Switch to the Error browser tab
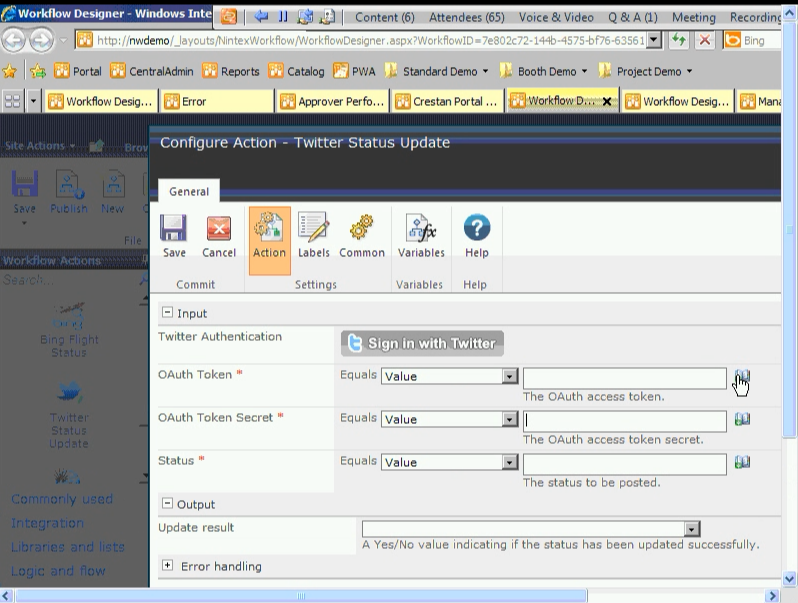 point(215,101)
